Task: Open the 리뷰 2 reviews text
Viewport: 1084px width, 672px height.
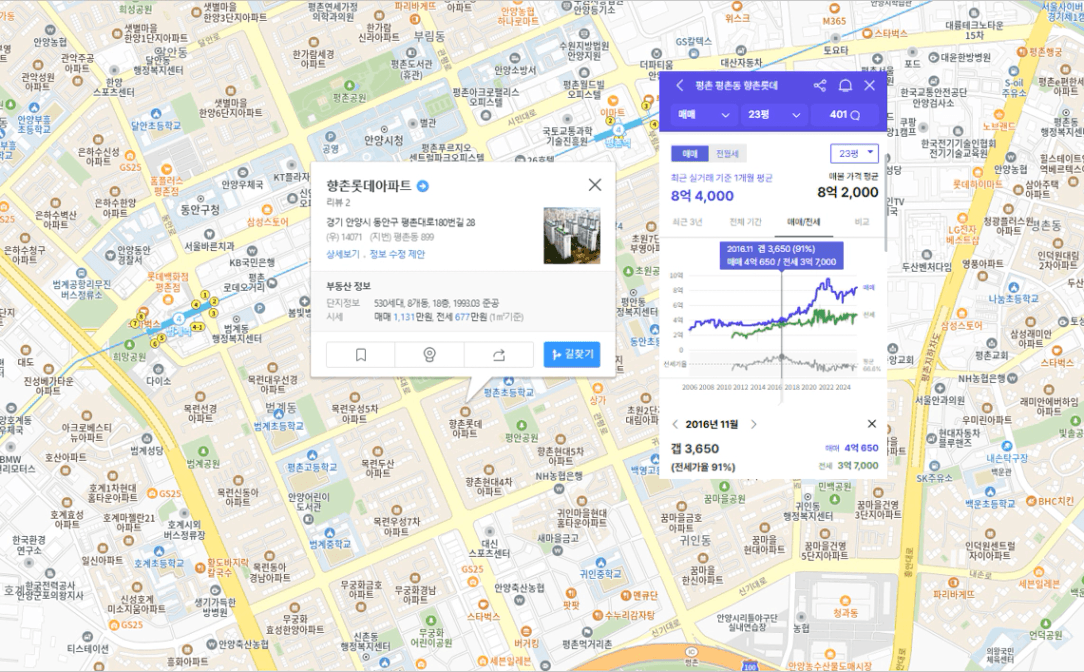Action: pos(338,203)
